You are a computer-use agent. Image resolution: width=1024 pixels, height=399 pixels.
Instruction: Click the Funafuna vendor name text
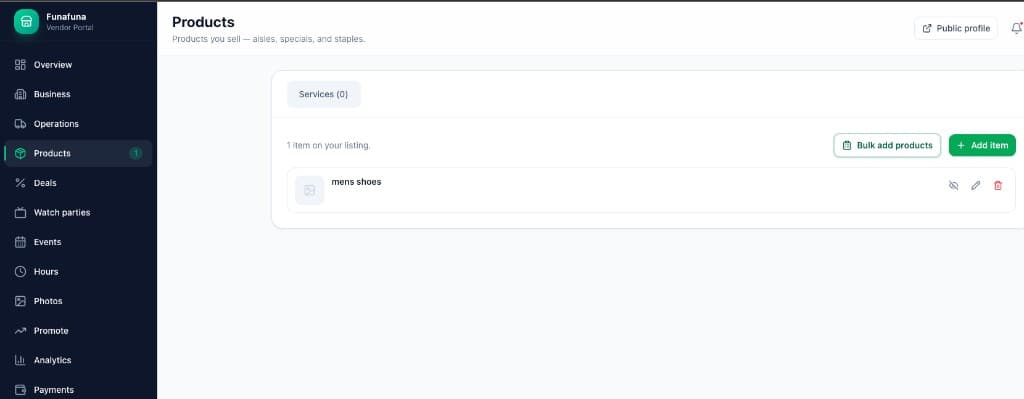coord(66,16)
